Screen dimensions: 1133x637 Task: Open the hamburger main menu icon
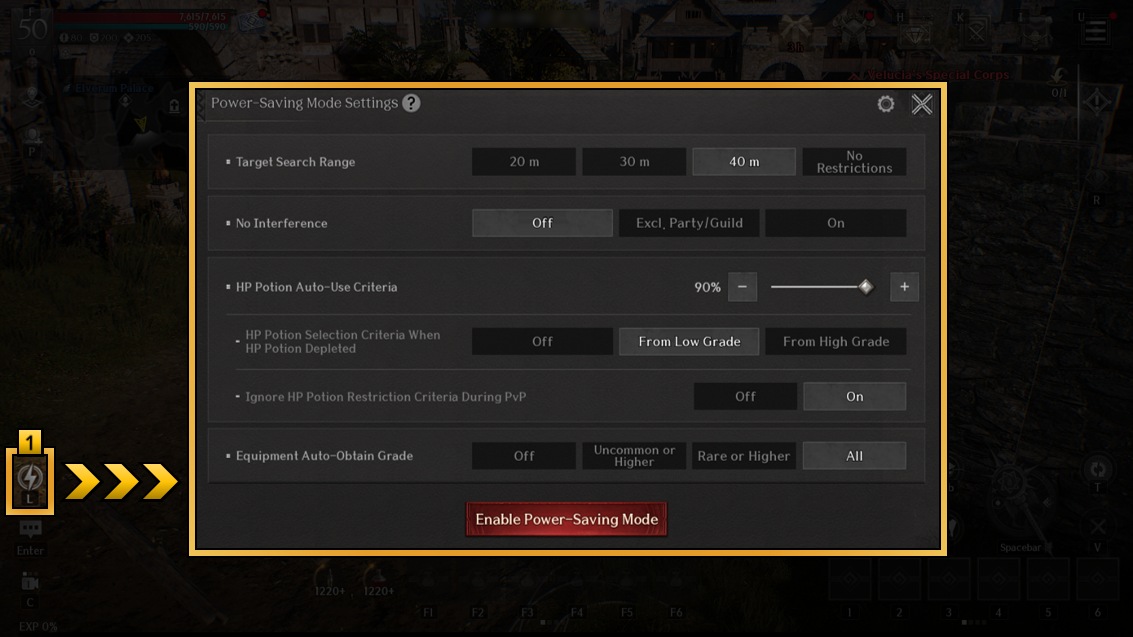point(1095,30)
